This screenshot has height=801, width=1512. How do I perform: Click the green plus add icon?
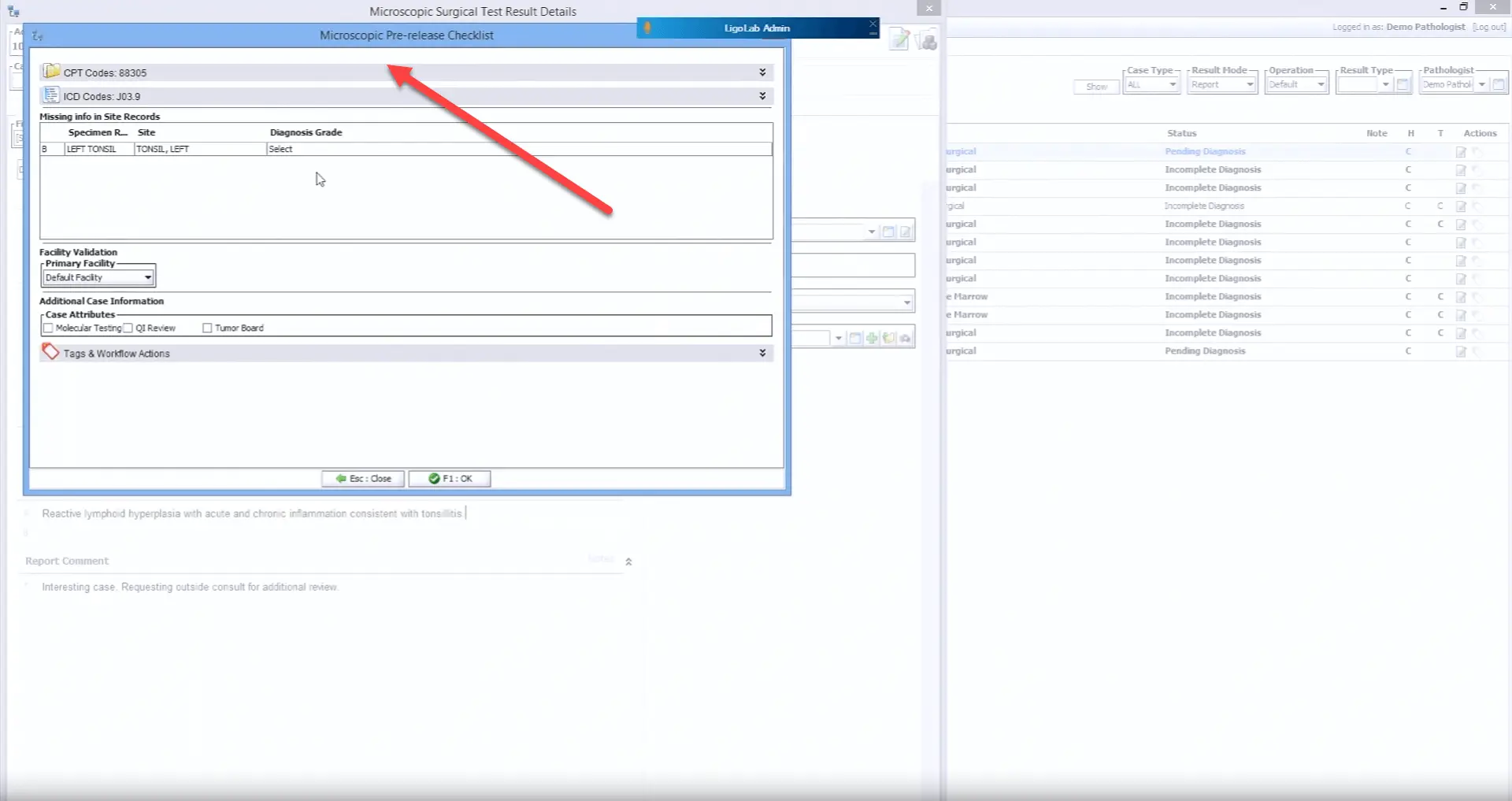(x=872, y=338)
